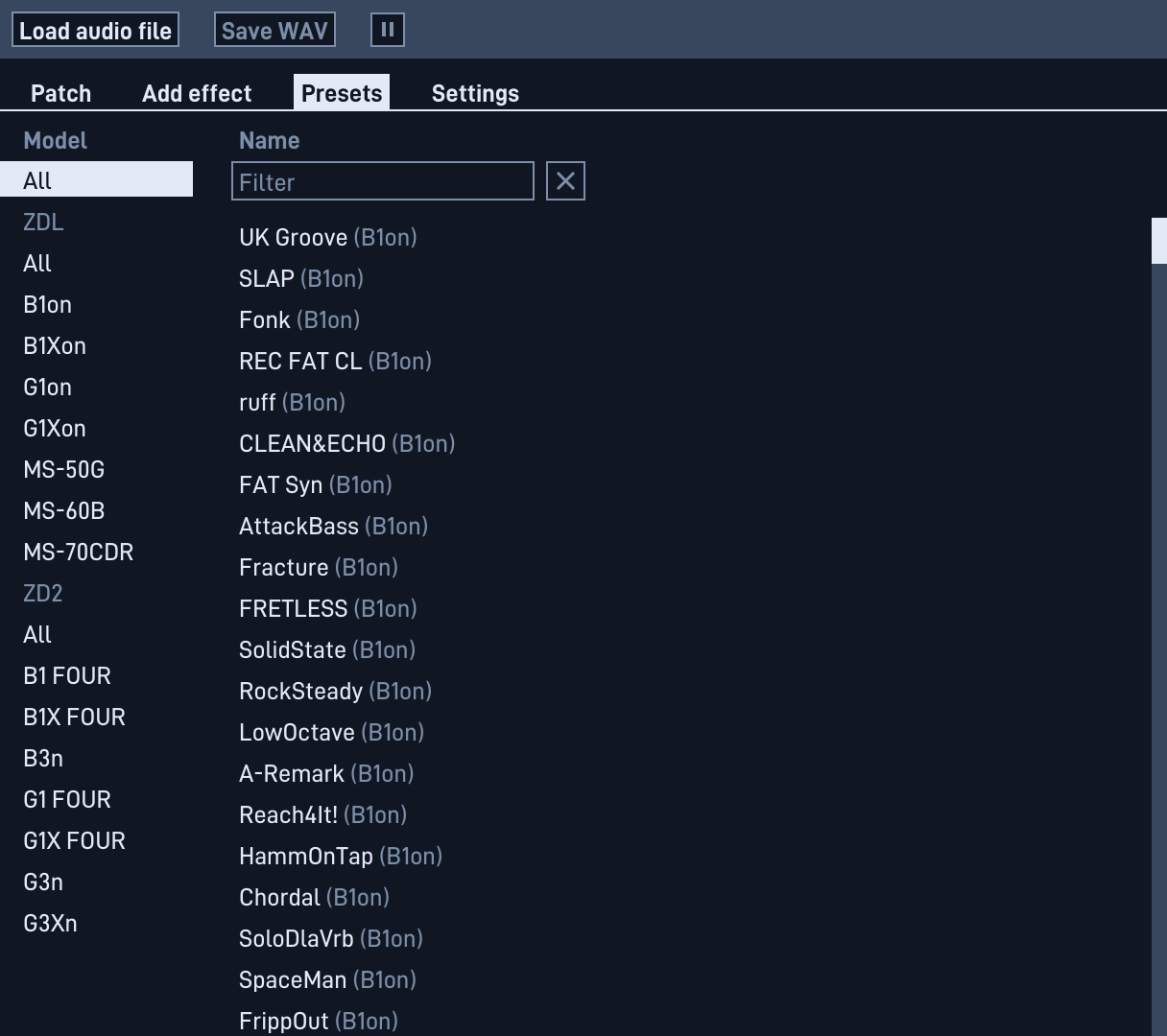Select the AttackBass preset
1167x1036 pixels.
point(333,526)
